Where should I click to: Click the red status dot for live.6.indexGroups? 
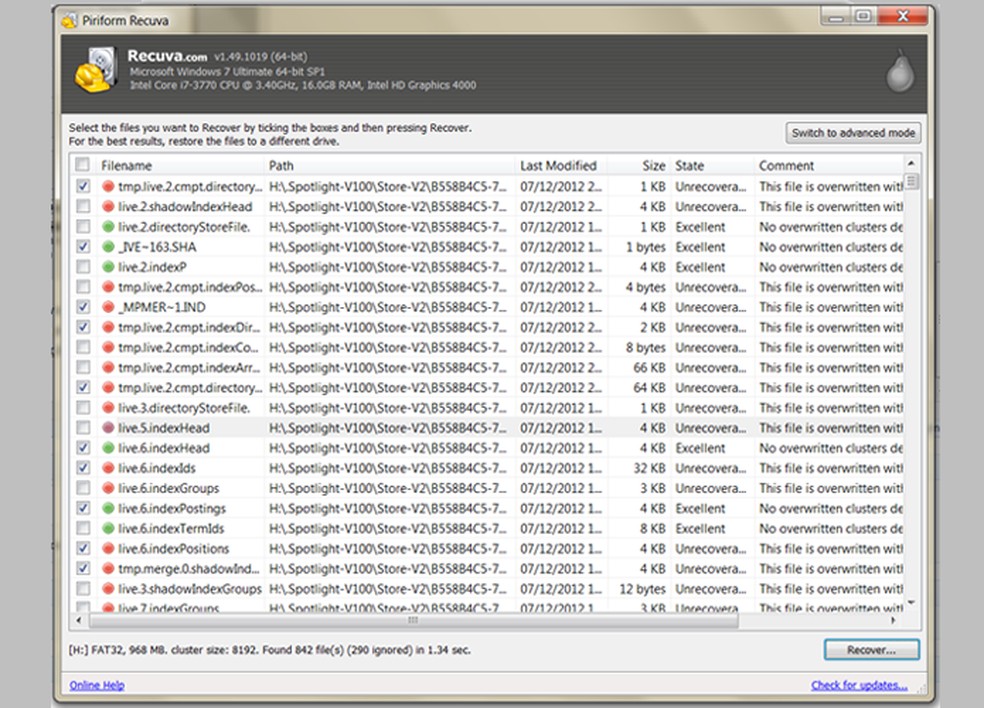pyautogui.click(x=108, y=488)
